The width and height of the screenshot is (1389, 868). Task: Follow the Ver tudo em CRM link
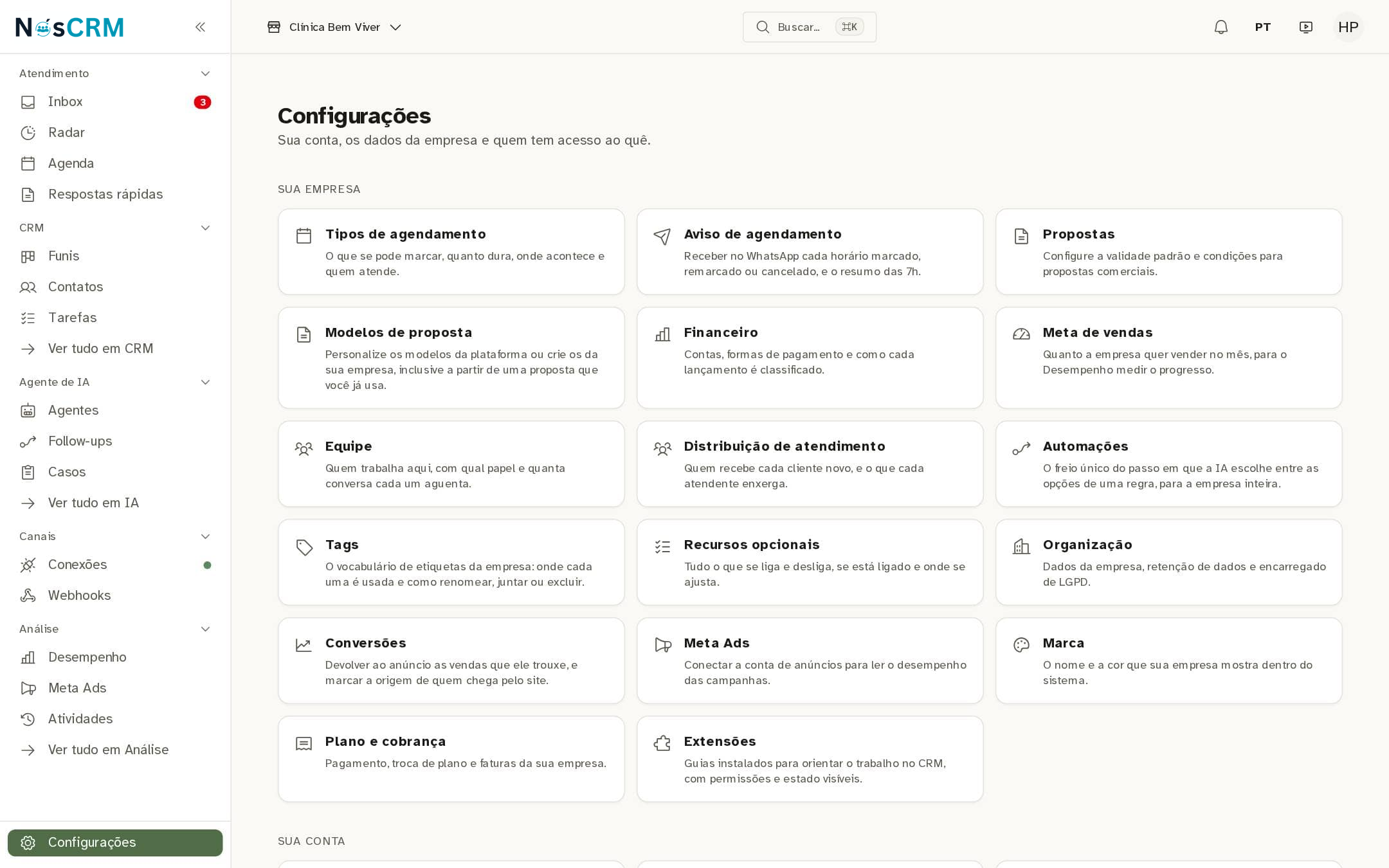[115, 348]
